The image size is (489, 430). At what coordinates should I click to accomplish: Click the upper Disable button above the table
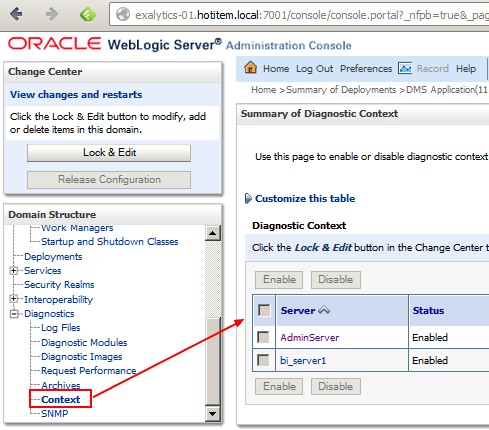point(336,279)
